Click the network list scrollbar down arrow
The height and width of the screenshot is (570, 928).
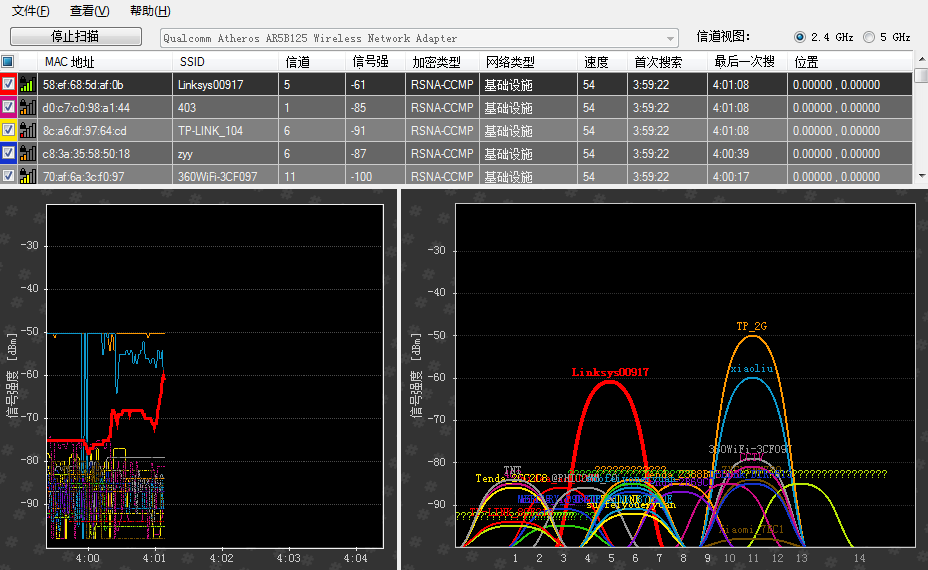(921, 176)
